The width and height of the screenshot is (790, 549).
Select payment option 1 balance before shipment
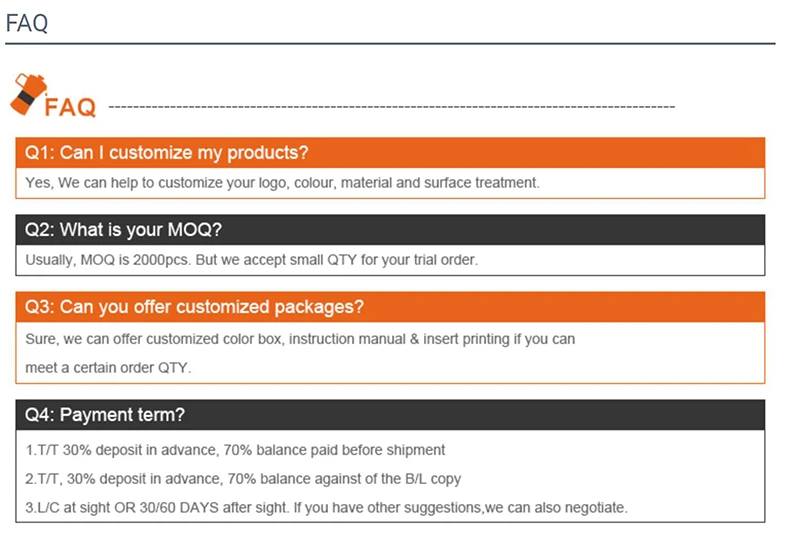coord(236,450)
